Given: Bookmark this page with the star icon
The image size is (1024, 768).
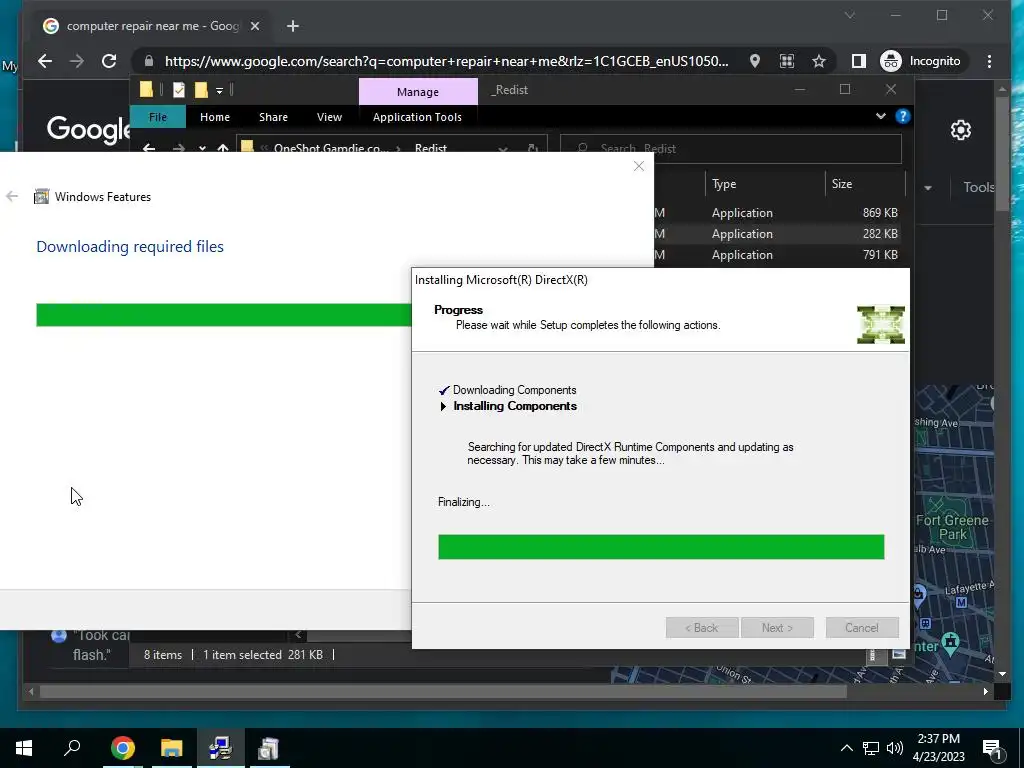Looking at the screenshot, I should (x=819, y=61).
